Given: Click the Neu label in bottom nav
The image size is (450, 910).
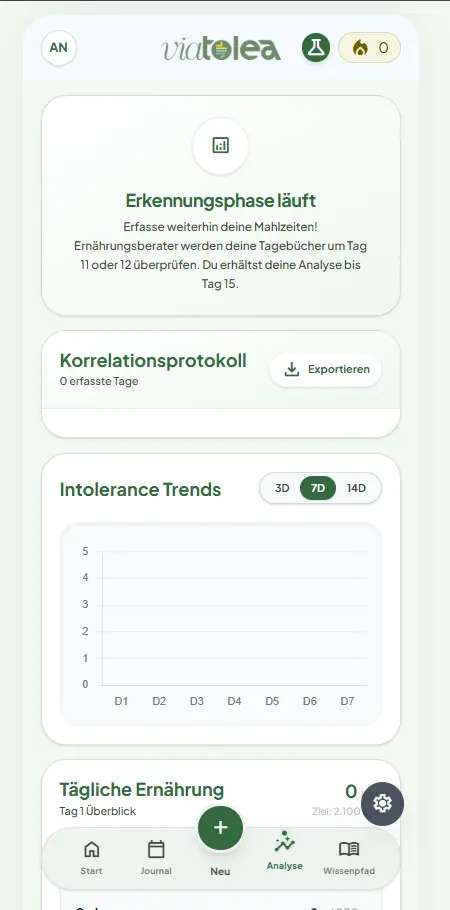Looking at the screenshot, I should coord(221,871).
